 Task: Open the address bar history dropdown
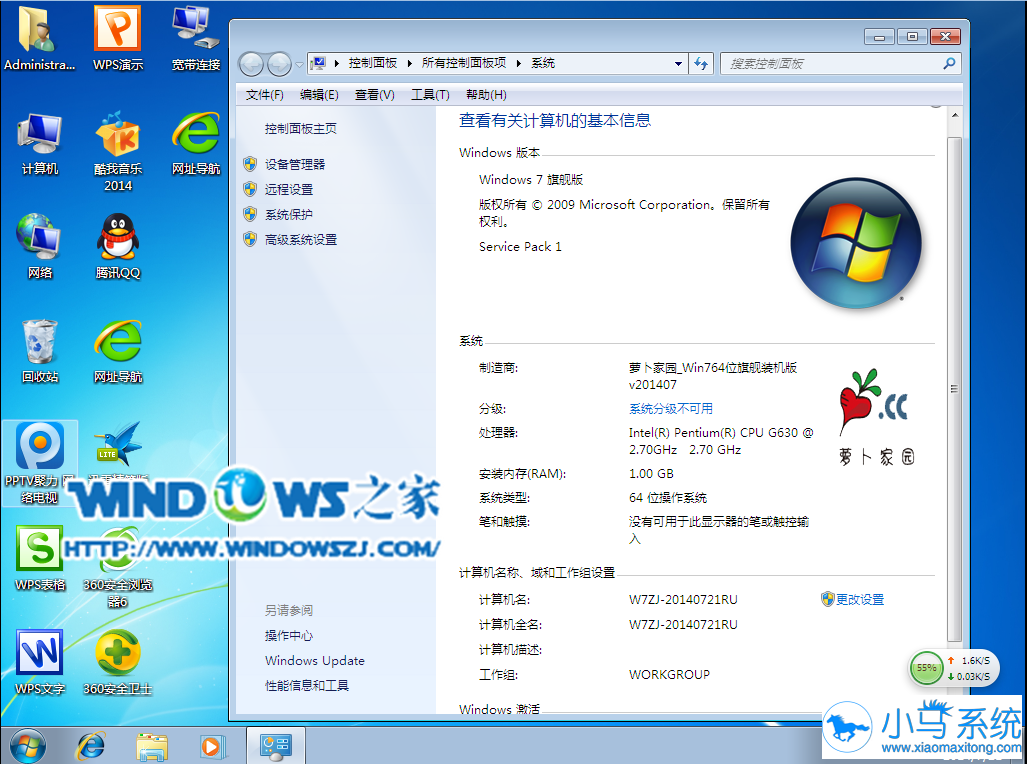[x=678, y=64]
